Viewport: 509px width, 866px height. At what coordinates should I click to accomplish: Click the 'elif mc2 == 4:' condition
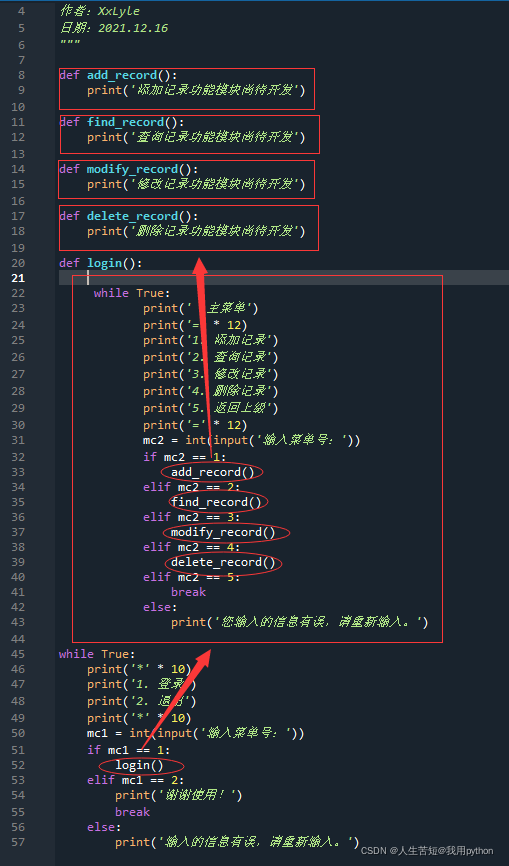pos(192,547)
